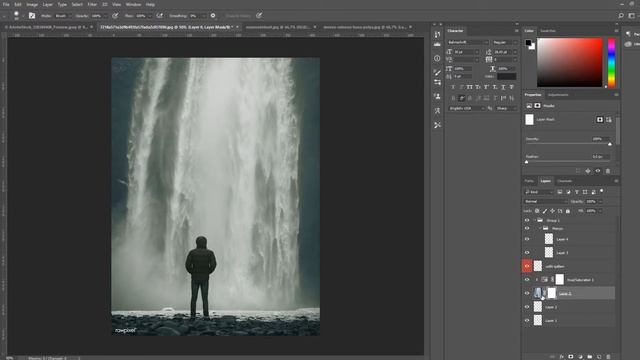Open smoothing options gear icon
This screenshot has width=640, height=360.
[213, 16]
